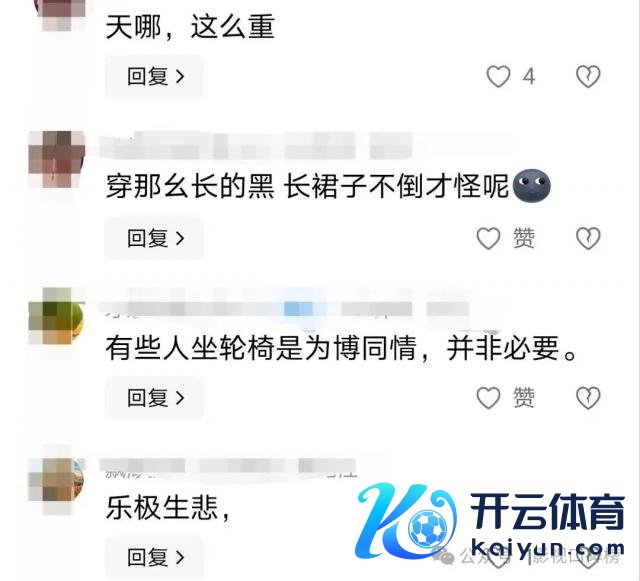
Task: Click the '开云体育' watermark text
Action: [547, 511]
